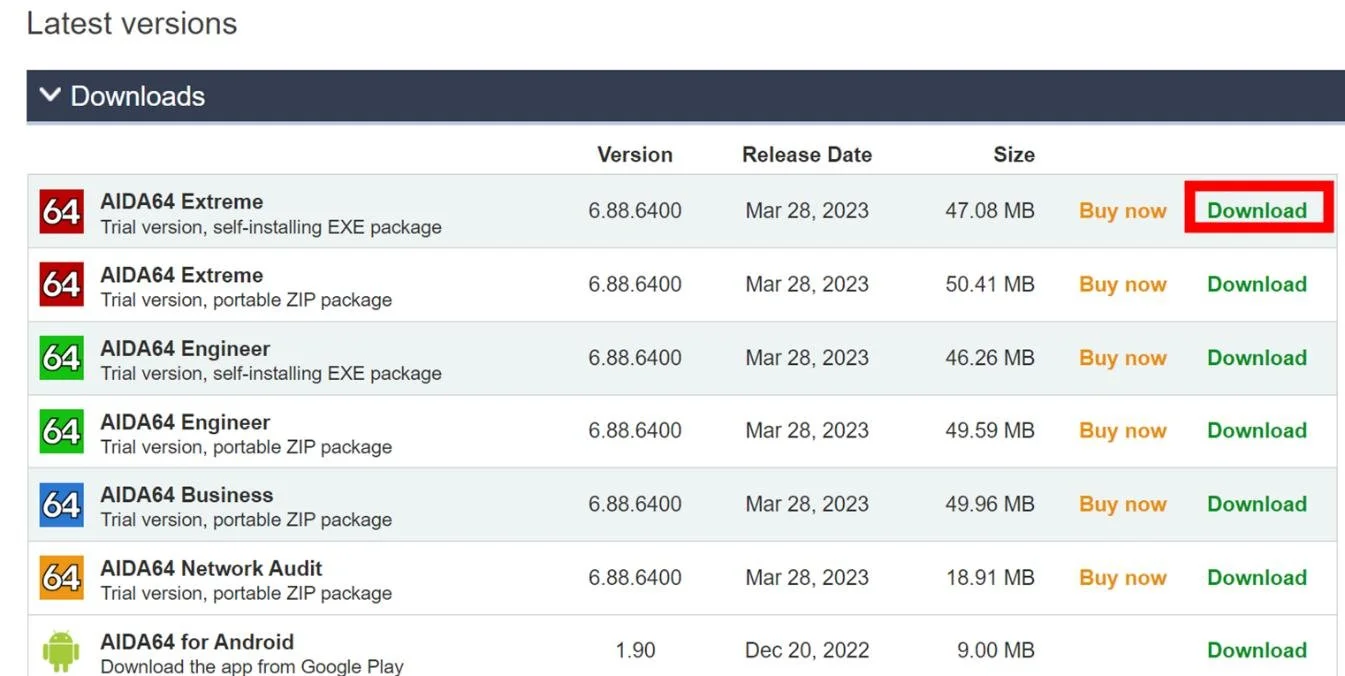Download AIDA64 Engineer self-installing EXE package

1257,358
